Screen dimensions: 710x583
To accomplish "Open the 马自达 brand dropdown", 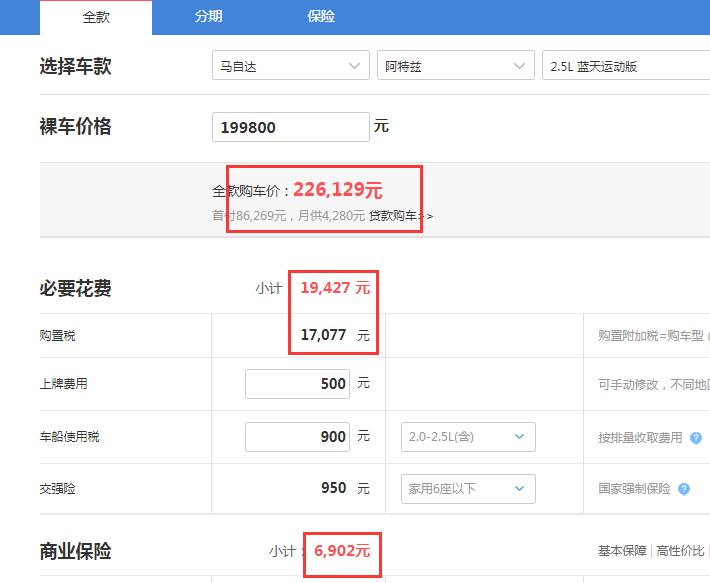I will (291, 65).
